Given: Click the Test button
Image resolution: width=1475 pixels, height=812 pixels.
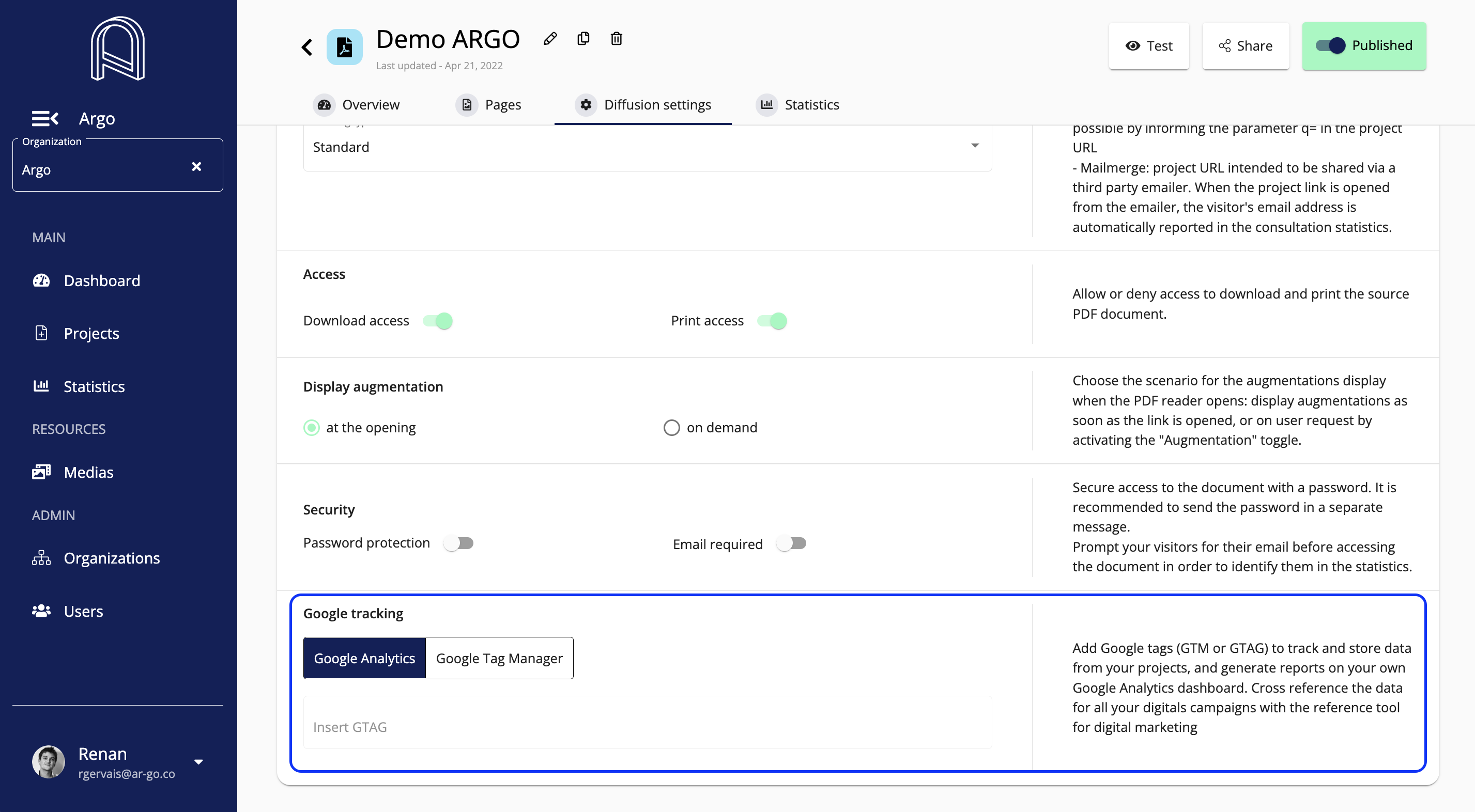Looking at the screenshot, I should pyautogui.click(x=1149, y=46).
